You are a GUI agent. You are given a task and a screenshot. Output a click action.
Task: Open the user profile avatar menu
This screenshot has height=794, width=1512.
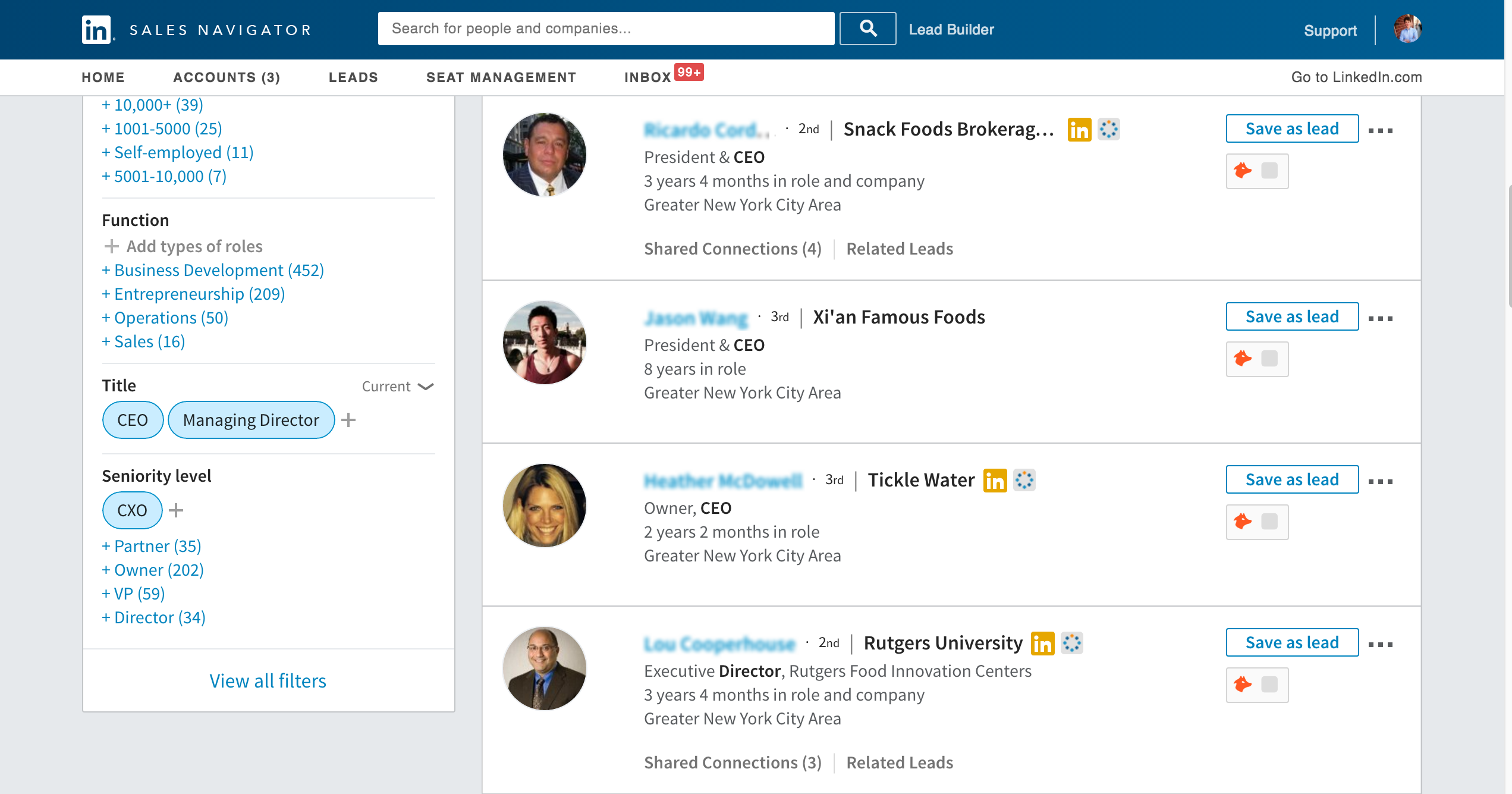(x=1407, y=29)
